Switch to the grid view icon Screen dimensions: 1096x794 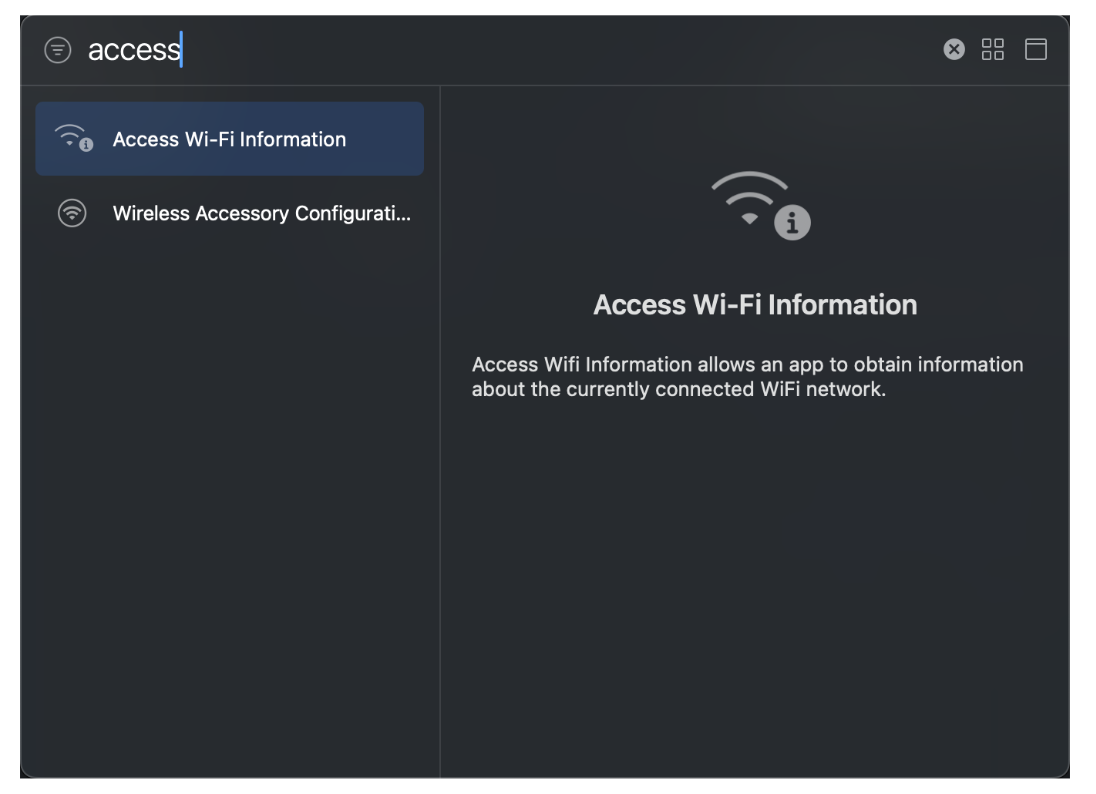coord(993,49)
